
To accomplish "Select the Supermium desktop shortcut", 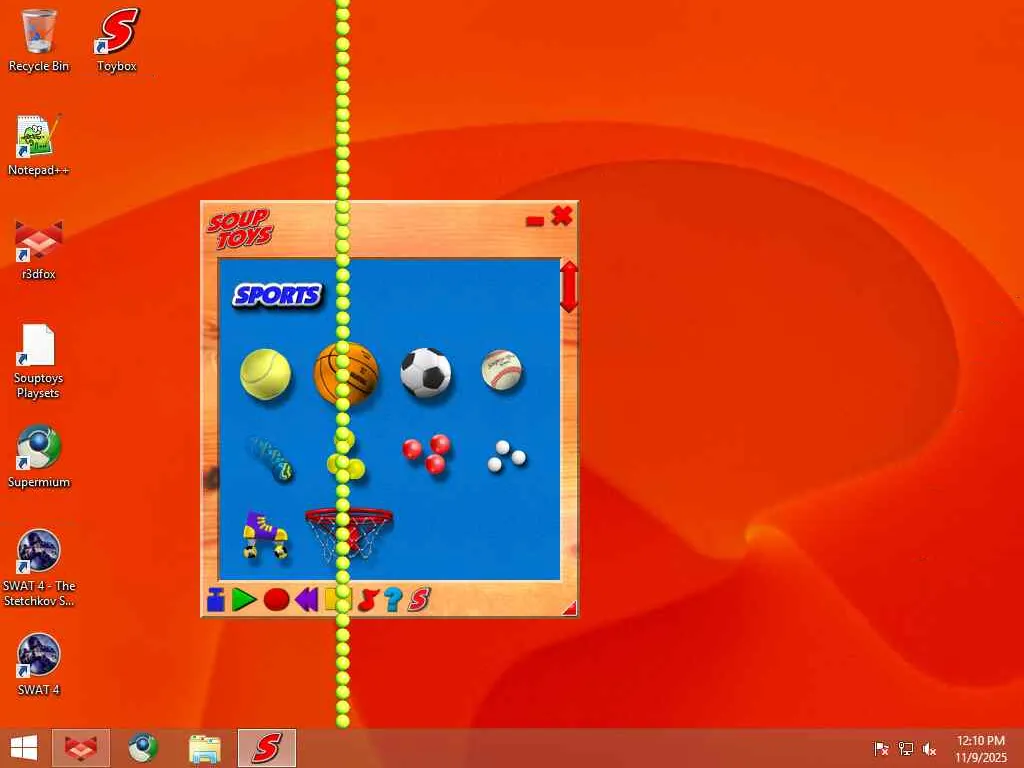I will 39,457.
